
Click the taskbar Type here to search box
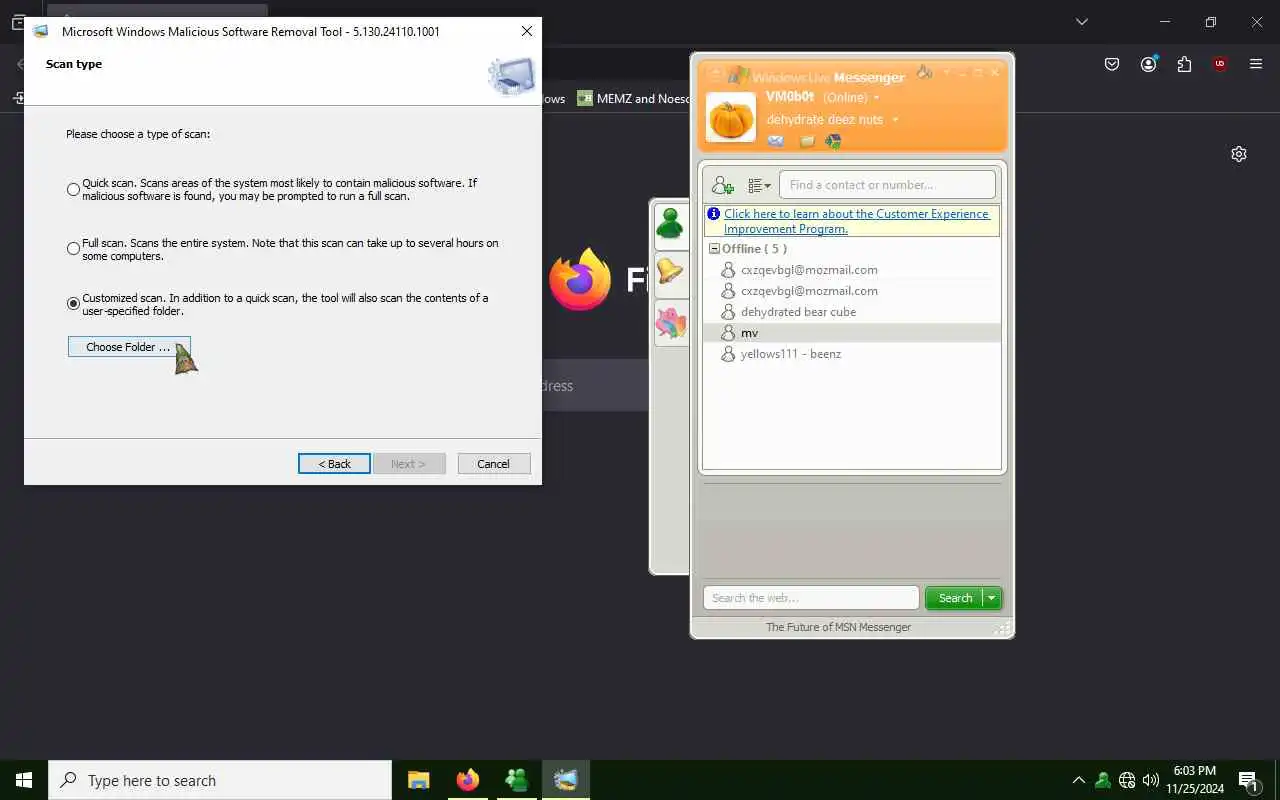click(220, 780)
